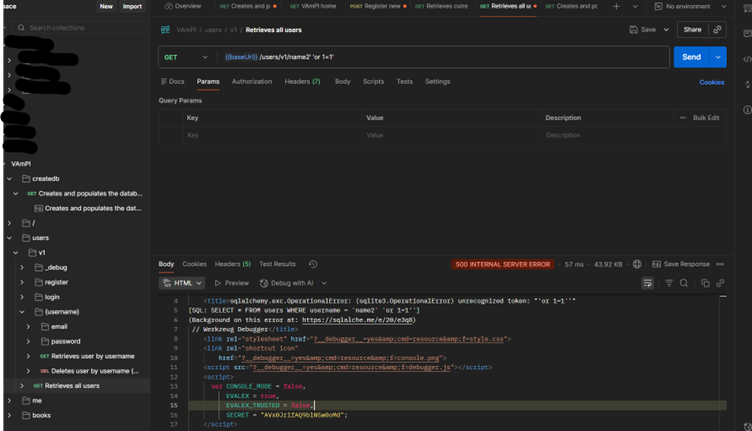Click the 500 INTERNAL SERVER ERROR status
This screenshot has width=752, height=431.
[503, 264]
